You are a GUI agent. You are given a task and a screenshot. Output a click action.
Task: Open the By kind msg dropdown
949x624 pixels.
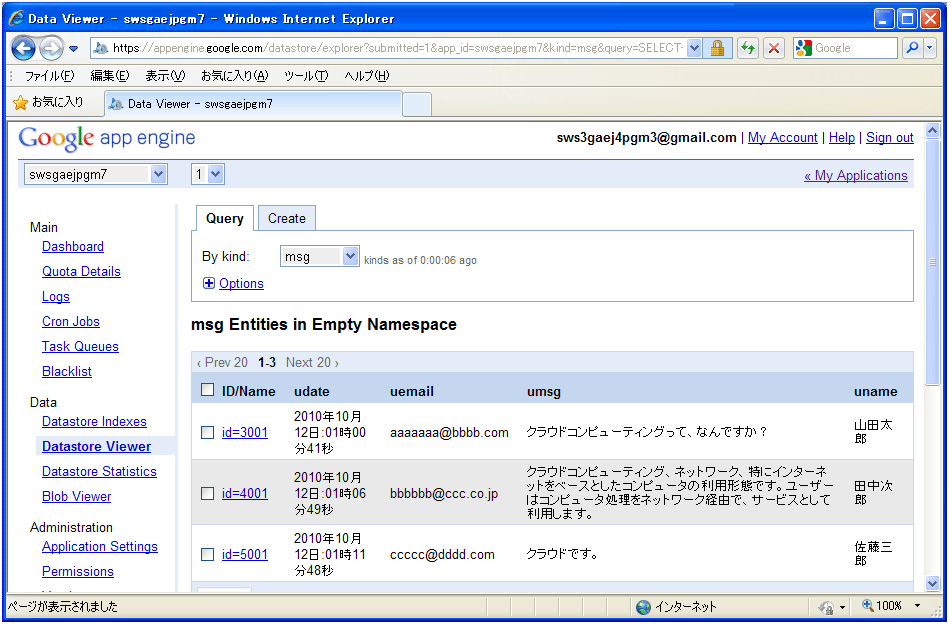click(x=320, y=257)
